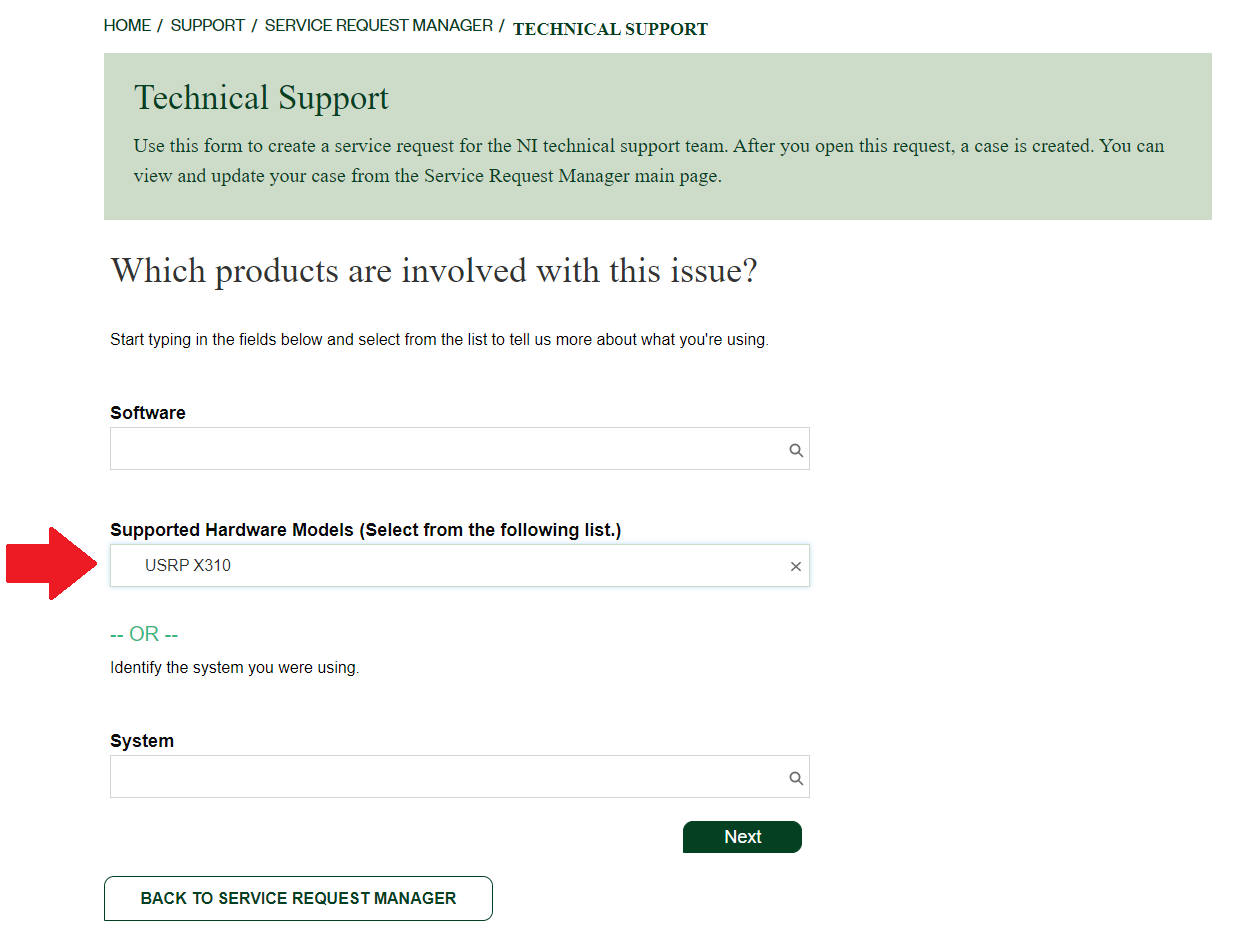Click the System field label
The height and width of the screenshot is (938, 1246).
pyautogui.click(x=142, y=741)
